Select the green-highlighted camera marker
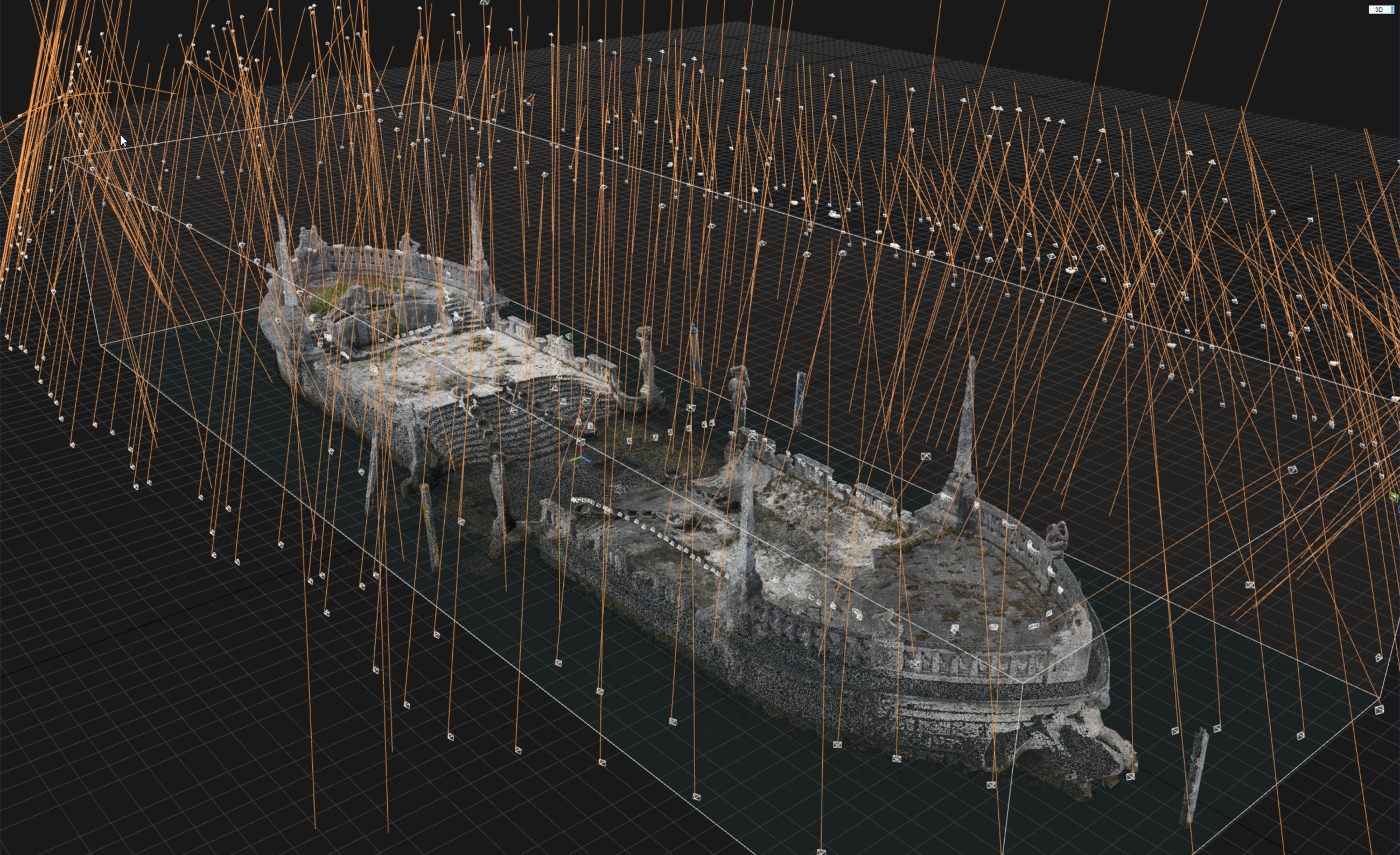 tap(1394, 497)
